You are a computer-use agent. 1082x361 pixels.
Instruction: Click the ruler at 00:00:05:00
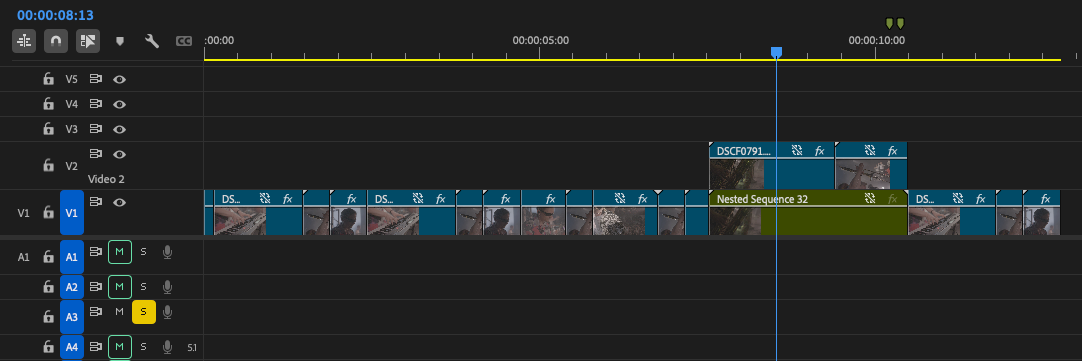click(x=540, y=40)
